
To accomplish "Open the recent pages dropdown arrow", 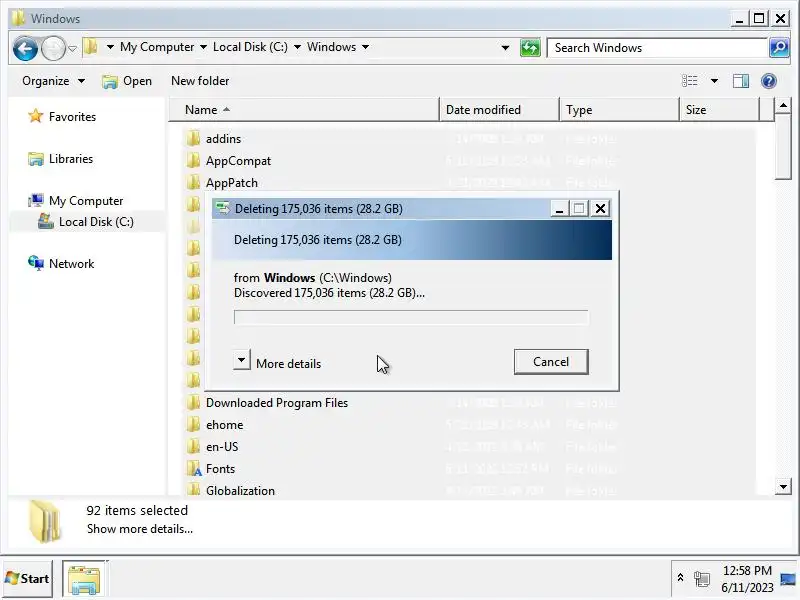I will pos(72,48).
